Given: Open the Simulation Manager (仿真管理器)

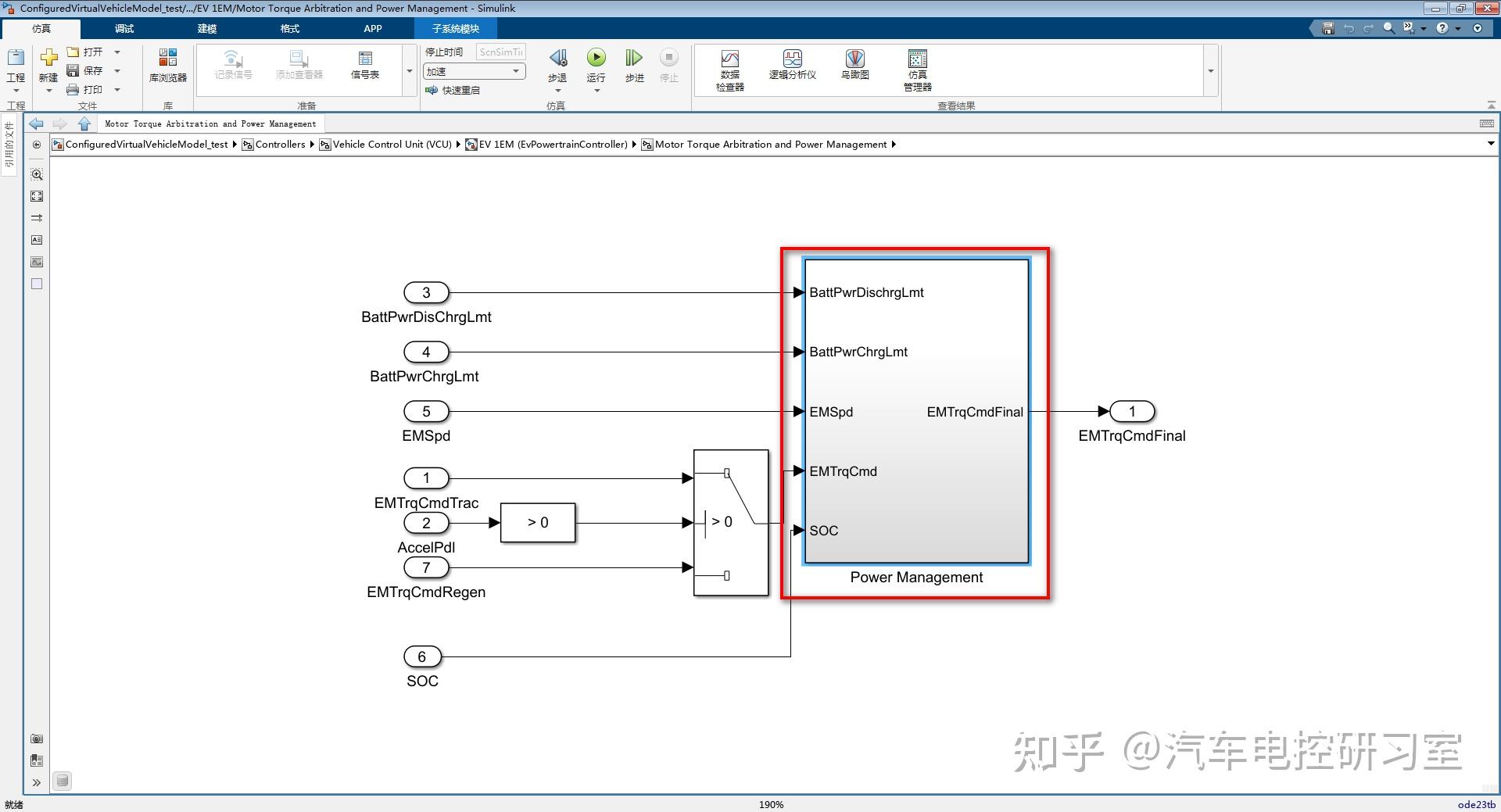Looking at the screenshot, I should 915,66.
